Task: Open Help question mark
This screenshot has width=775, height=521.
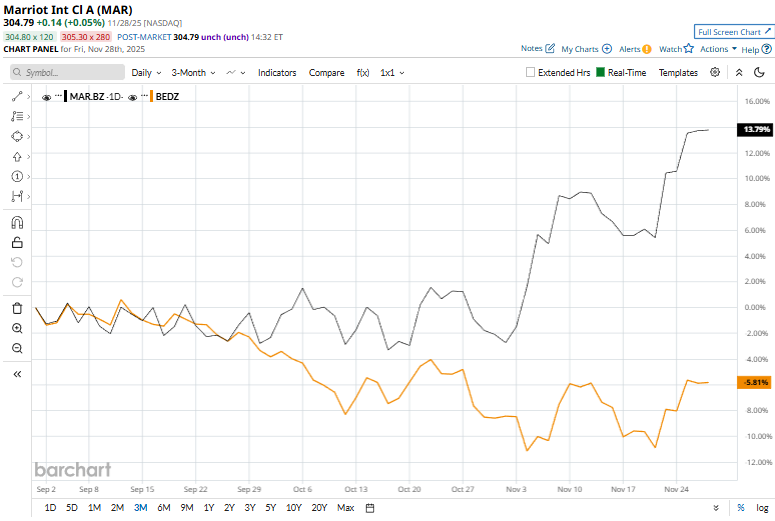Action: tap(767, 49)
